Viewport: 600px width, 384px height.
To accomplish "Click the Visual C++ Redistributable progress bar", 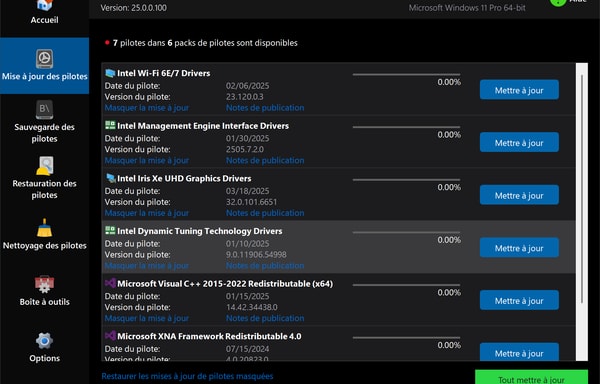I will [x=406, y=285].
